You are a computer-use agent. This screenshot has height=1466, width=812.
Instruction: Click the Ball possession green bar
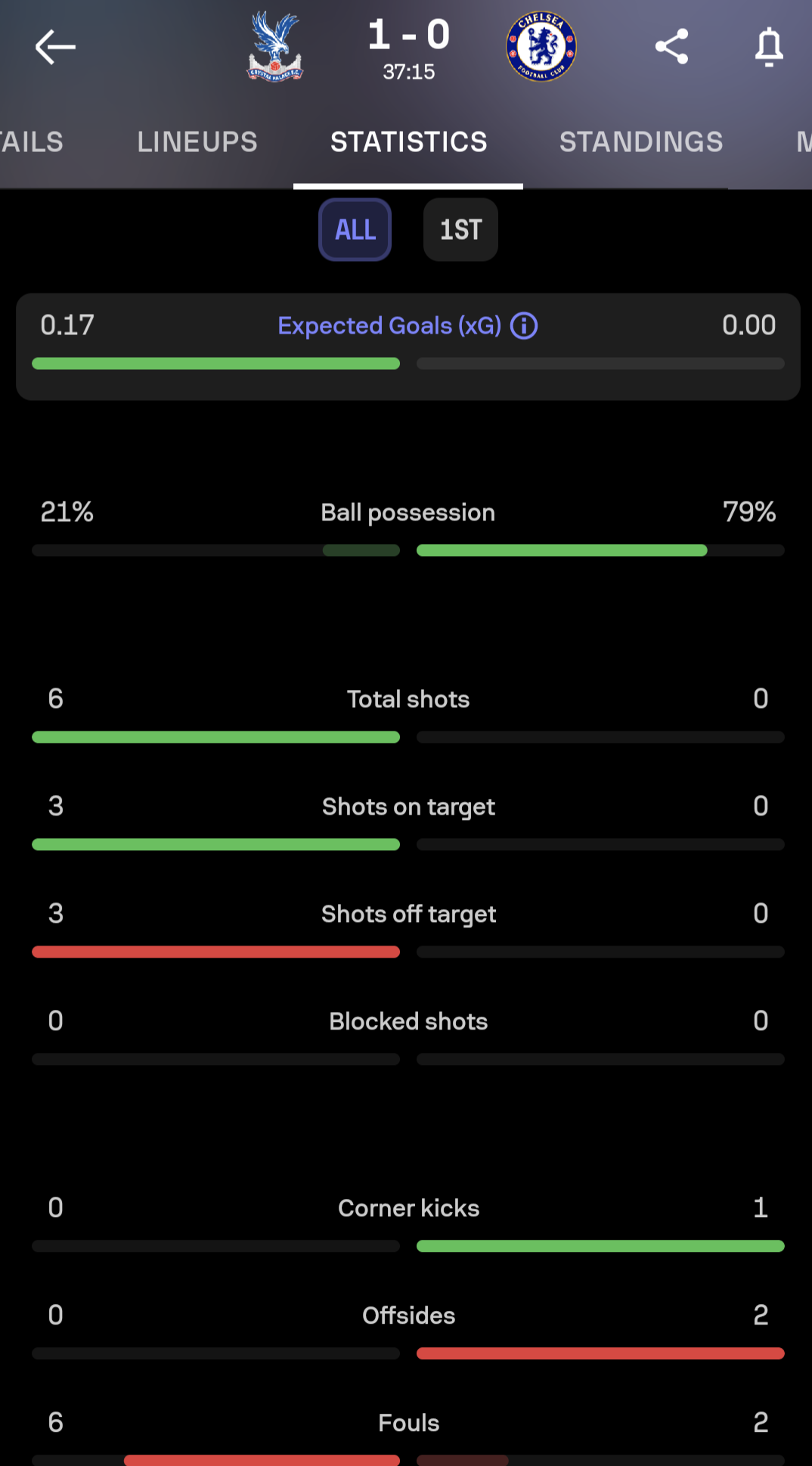[562, 550]
